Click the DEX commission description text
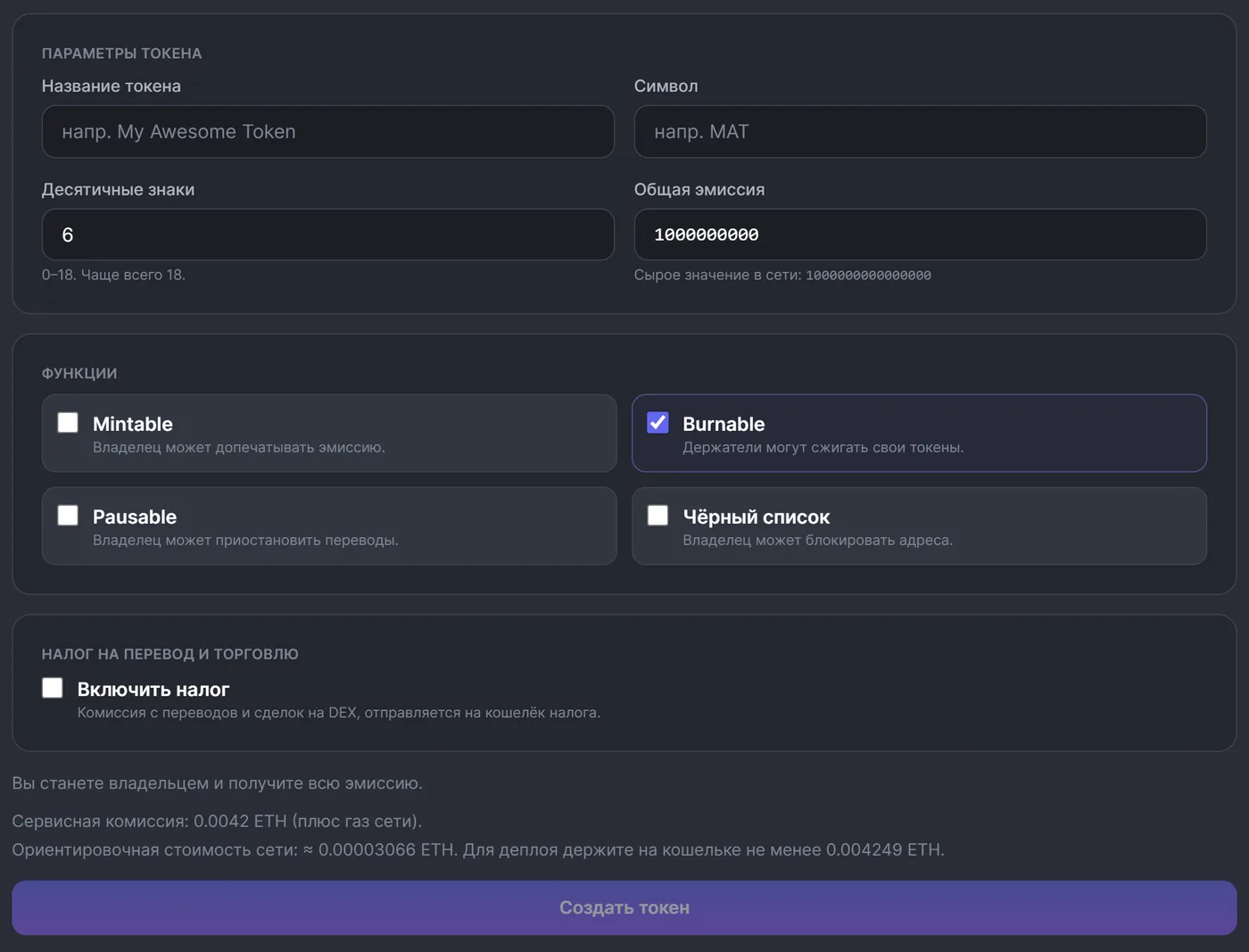 (339, 712)
